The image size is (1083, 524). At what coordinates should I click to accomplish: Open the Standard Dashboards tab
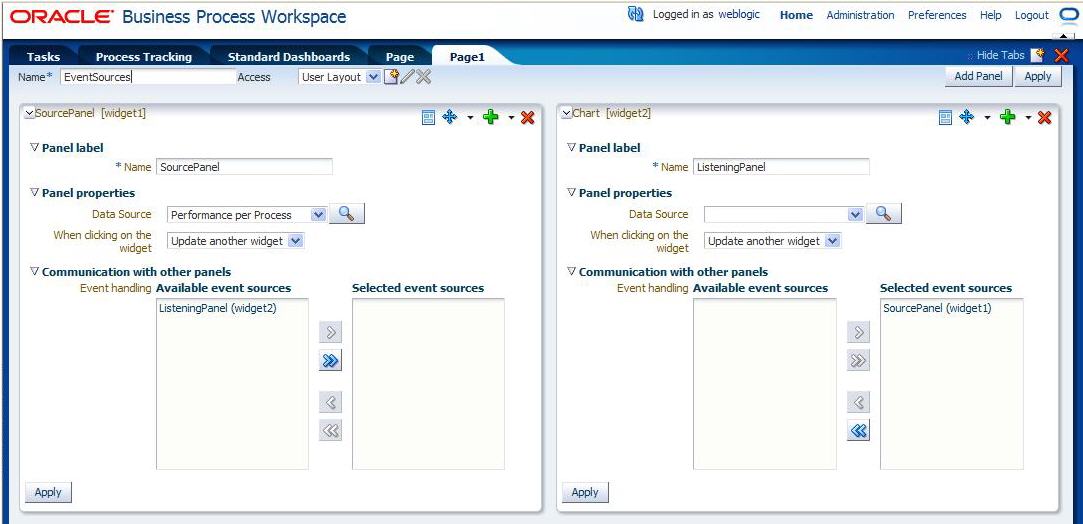(x=289, y=57)
